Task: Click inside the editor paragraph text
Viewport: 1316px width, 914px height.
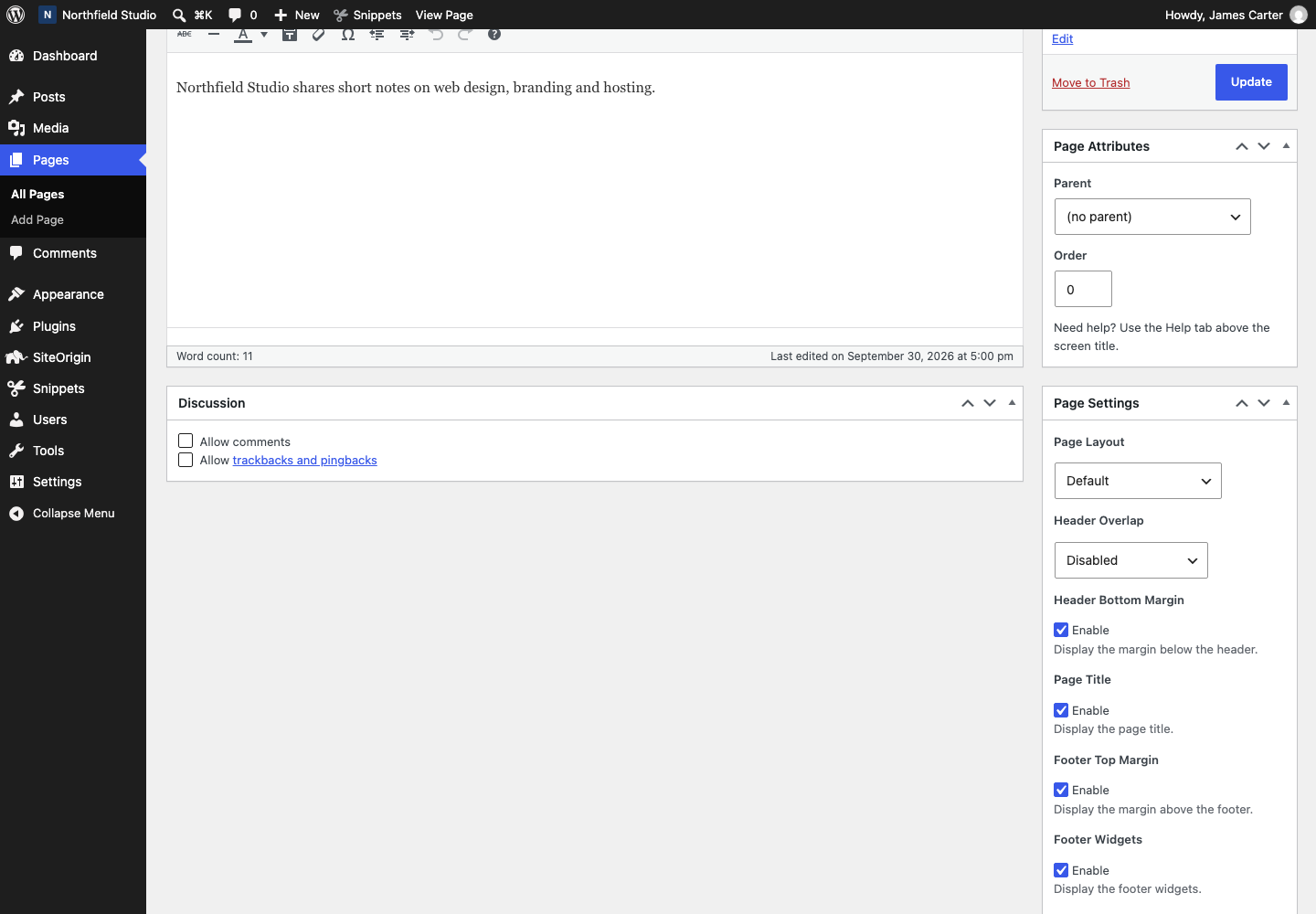Action: [416, 88]
